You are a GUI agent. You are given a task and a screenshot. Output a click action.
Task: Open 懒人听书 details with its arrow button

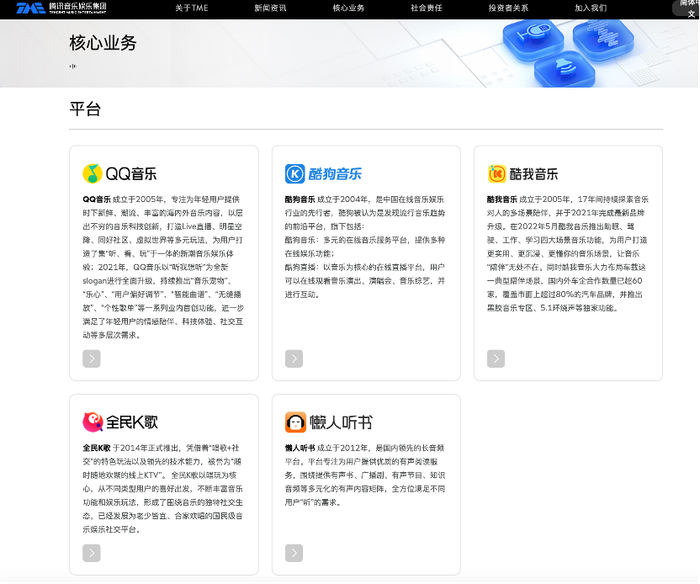(294, 553)
